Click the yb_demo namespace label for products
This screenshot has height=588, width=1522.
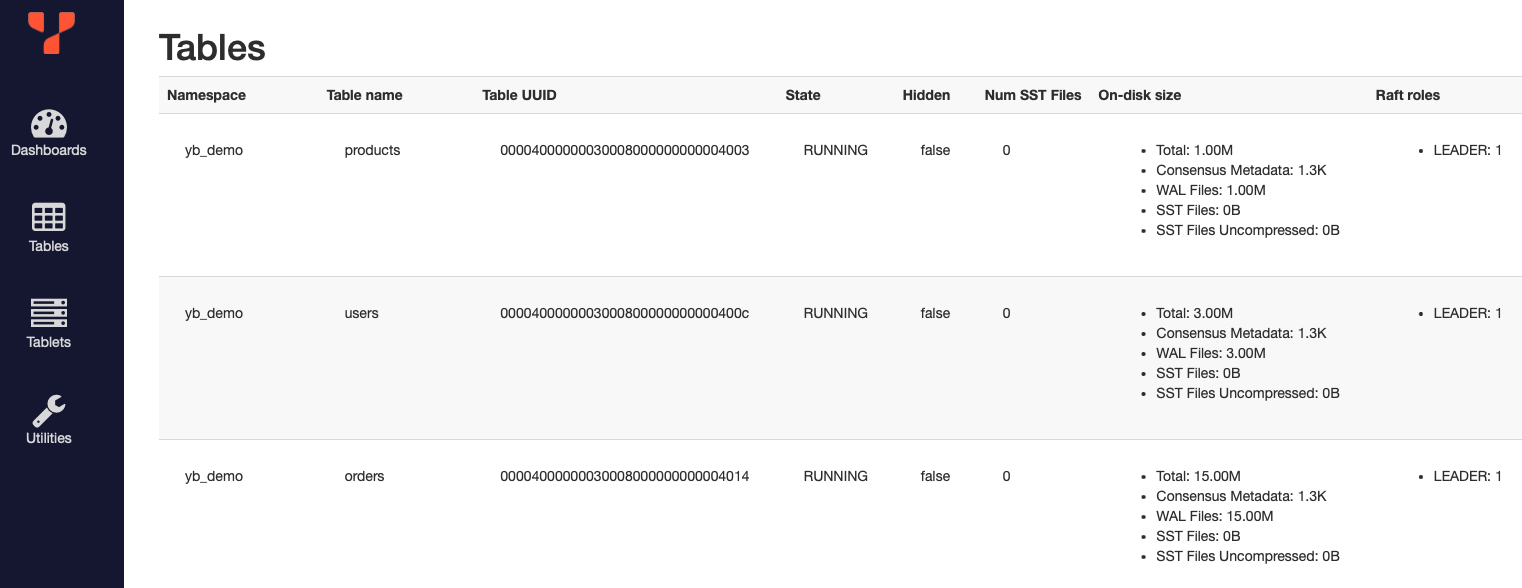(213, 150)
